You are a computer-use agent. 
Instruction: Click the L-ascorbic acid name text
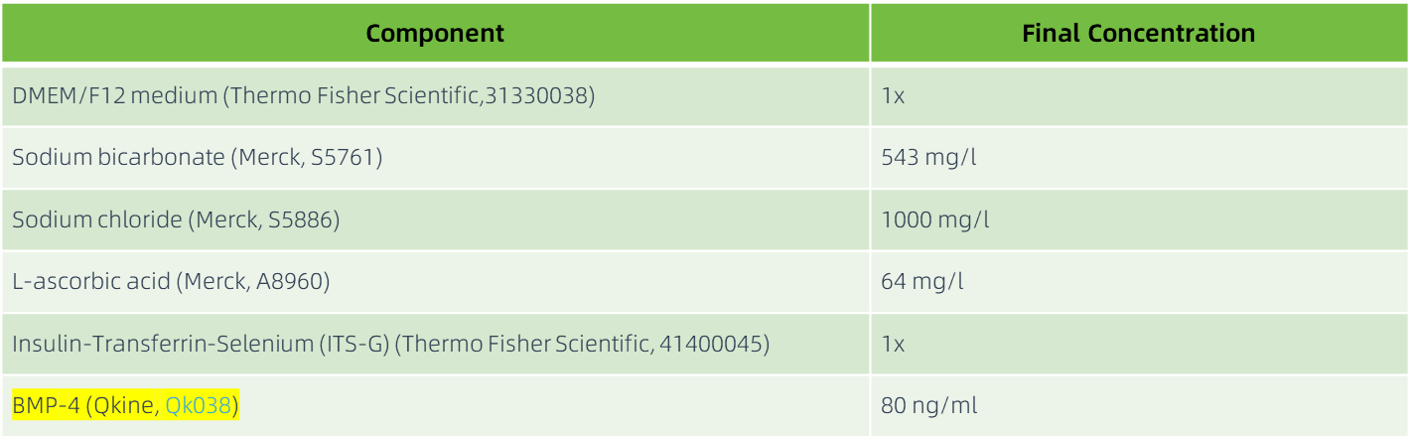91,282
